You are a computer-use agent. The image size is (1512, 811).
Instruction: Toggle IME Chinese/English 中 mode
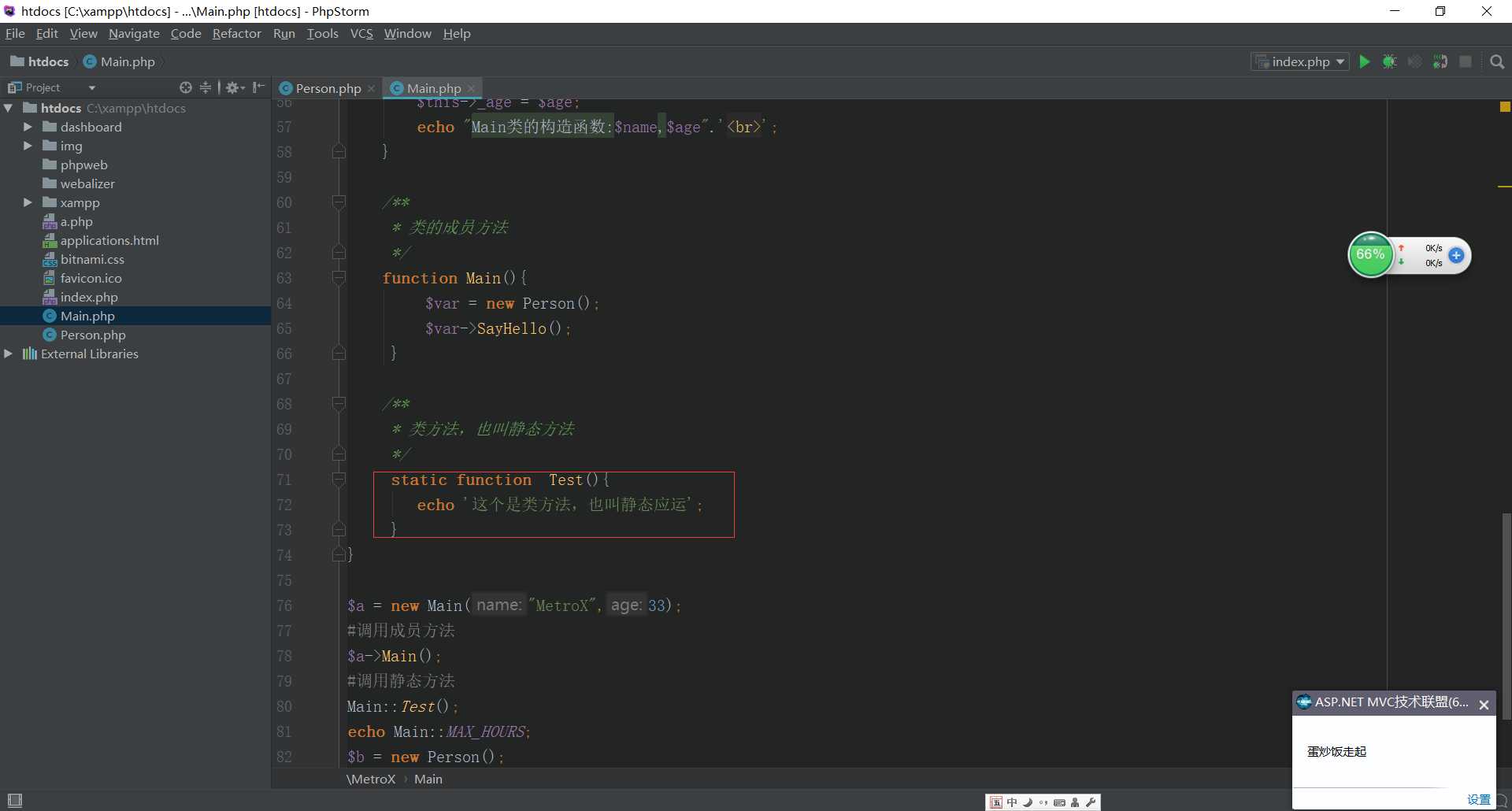tap(1012, 802)
